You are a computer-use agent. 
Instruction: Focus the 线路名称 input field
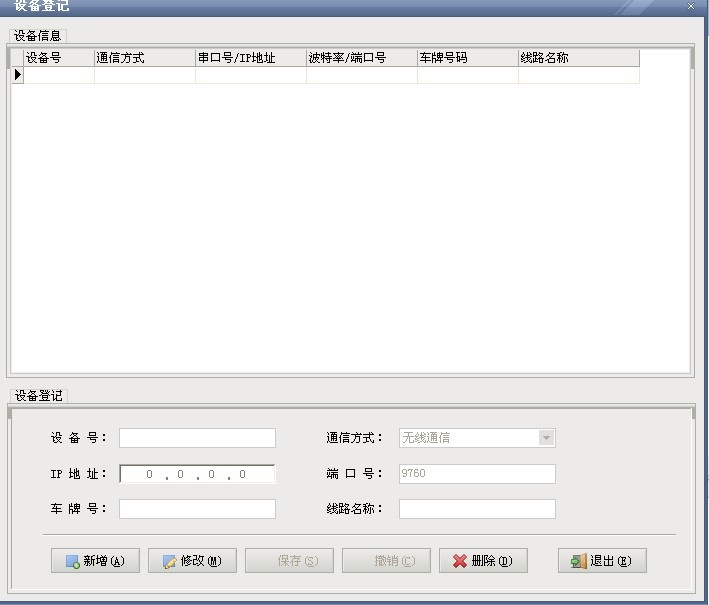coord(477,509)
